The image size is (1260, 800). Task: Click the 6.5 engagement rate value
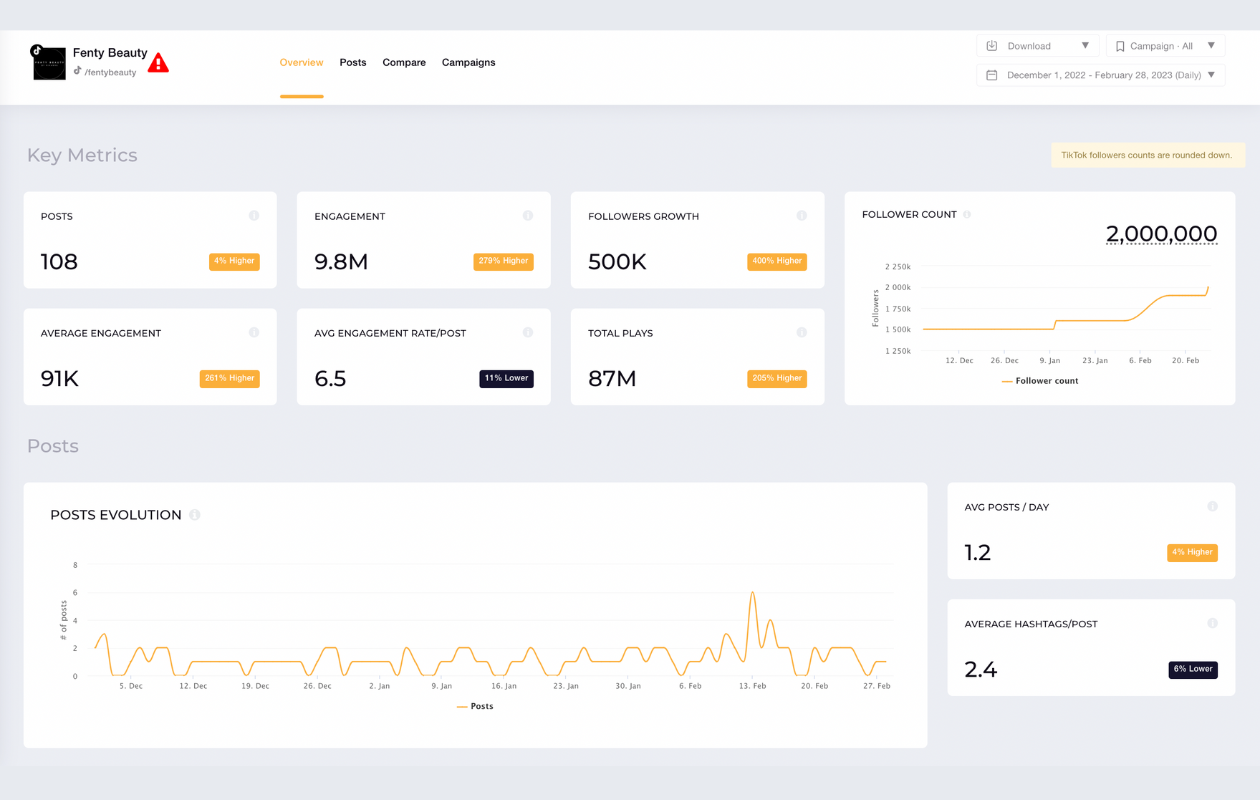click(330, 379)
